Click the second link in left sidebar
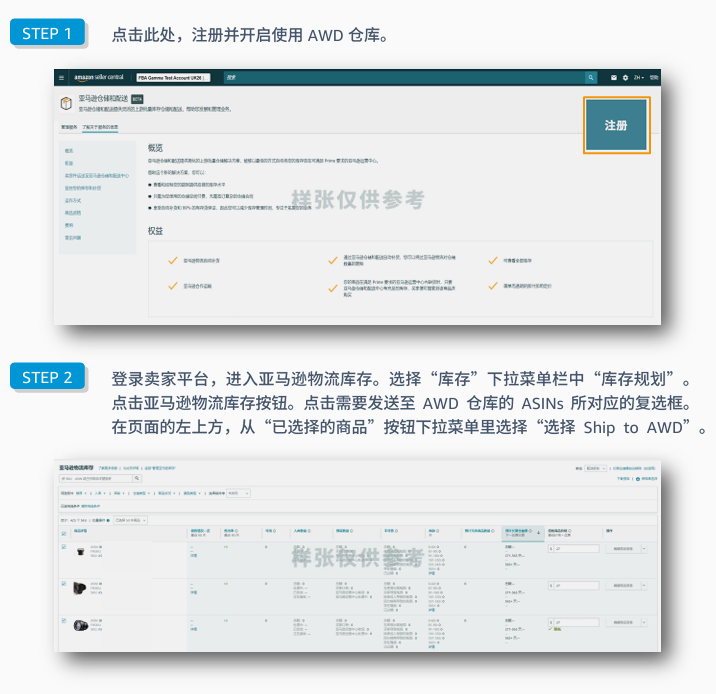This screenshot has height=694, width=716. pos(69,163)
